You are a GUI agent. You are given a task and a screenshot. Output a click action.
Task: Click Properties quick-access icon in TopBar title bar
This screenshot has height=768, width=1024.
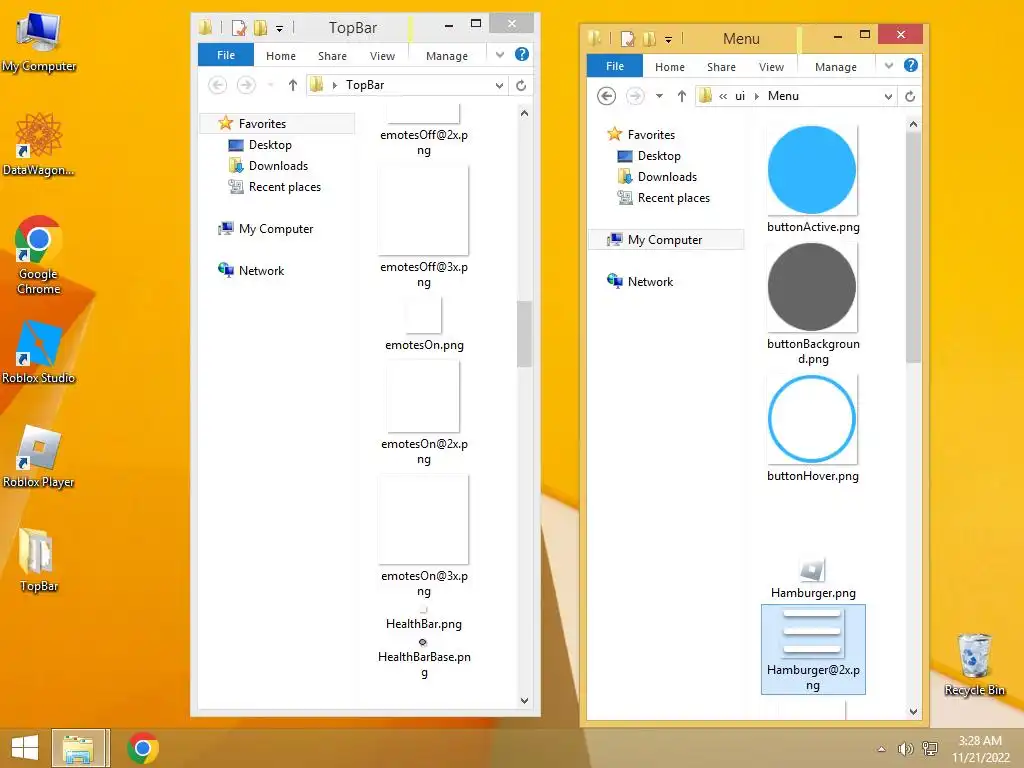click(x=239, y=27)
